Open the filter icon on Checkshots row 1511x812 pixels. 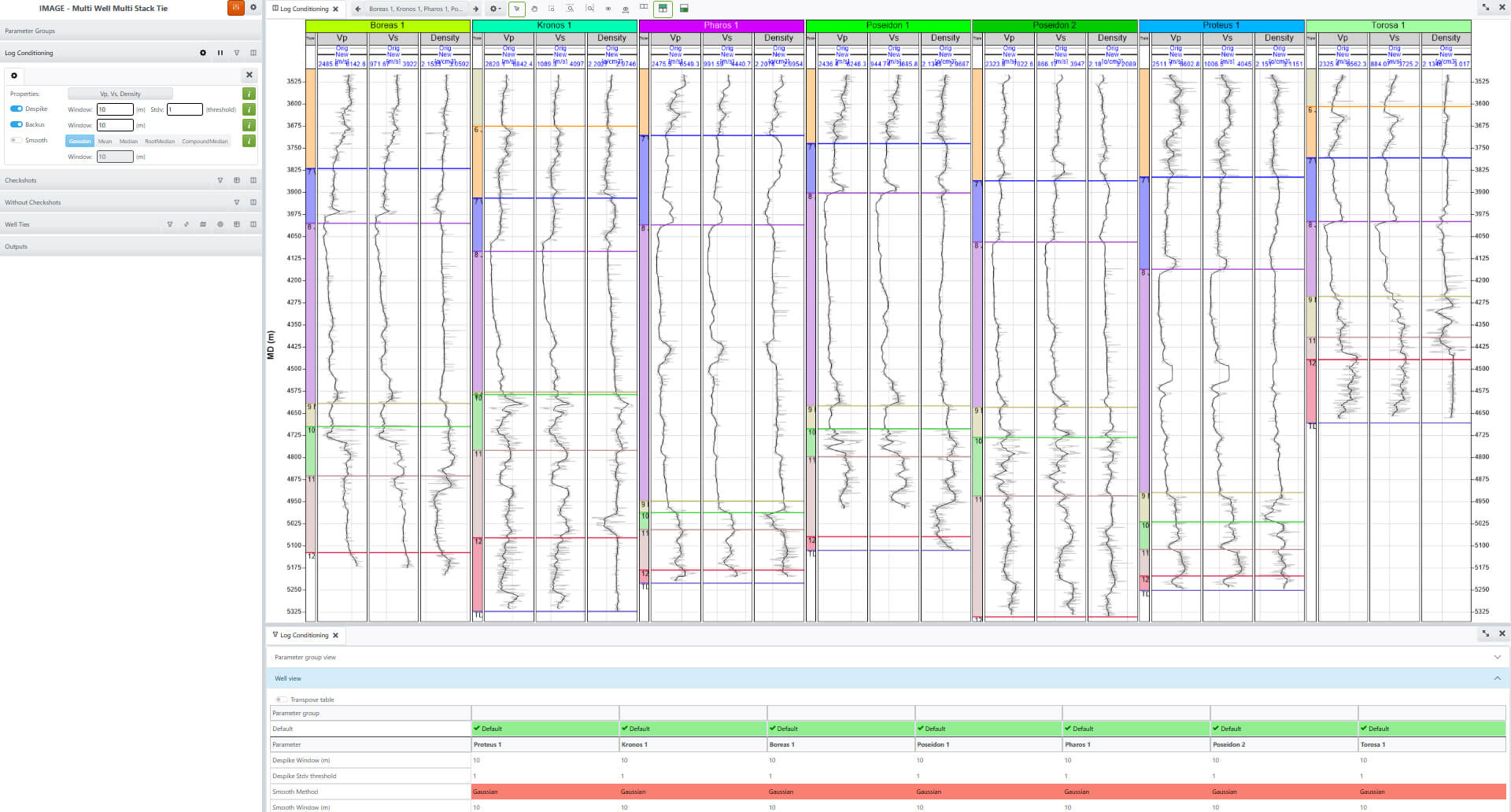[220, 180]
